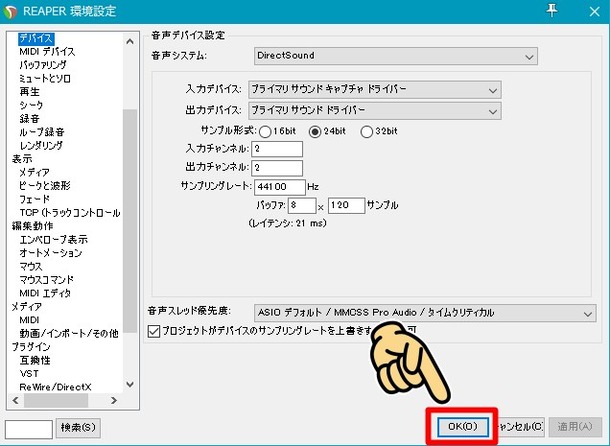Click the buffer sample field showing 120
Image resolution: width=610 pixels, height=446 pixels.
[x=346, y=205]
